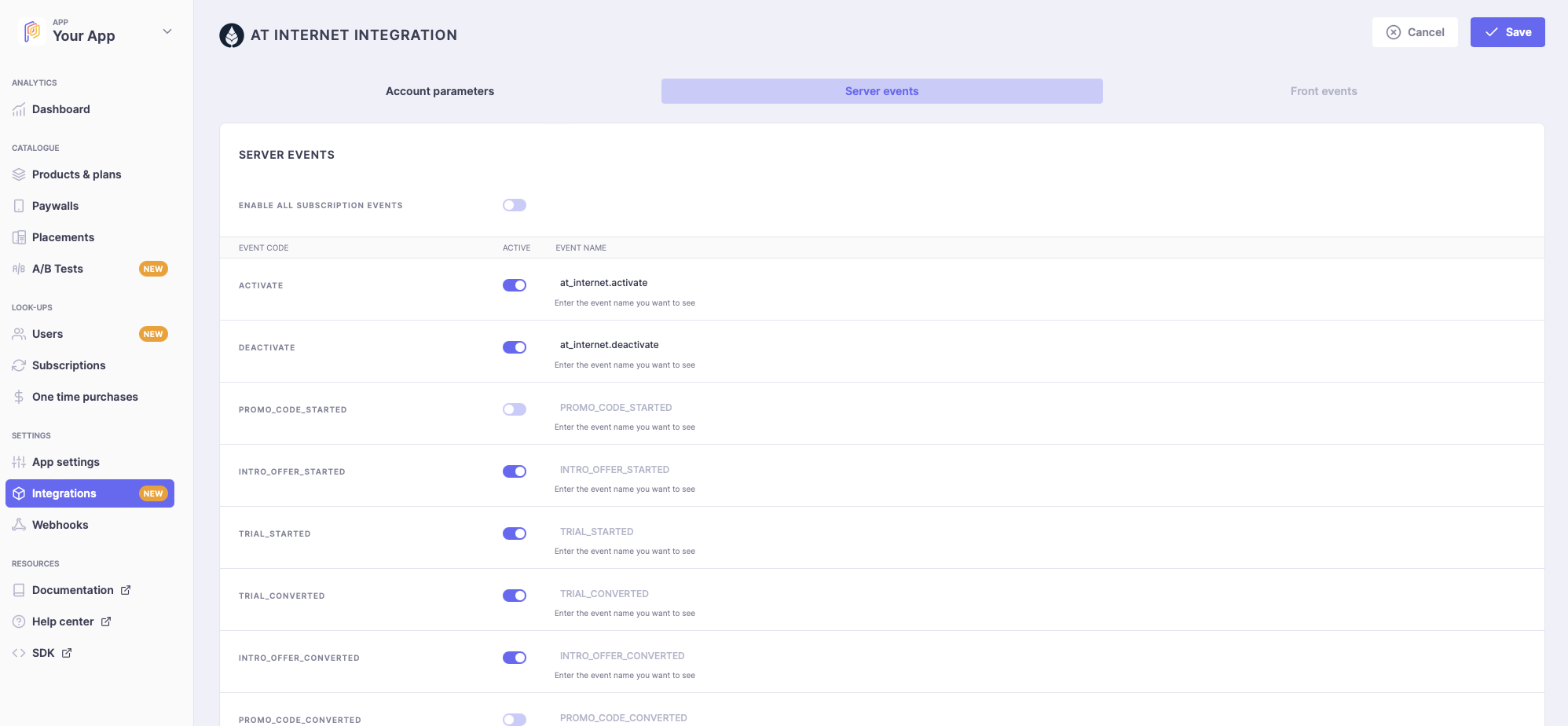Turn off the INTRO_OFFER_STARTED toggle
1568x726 pixels.
(515, 471)
